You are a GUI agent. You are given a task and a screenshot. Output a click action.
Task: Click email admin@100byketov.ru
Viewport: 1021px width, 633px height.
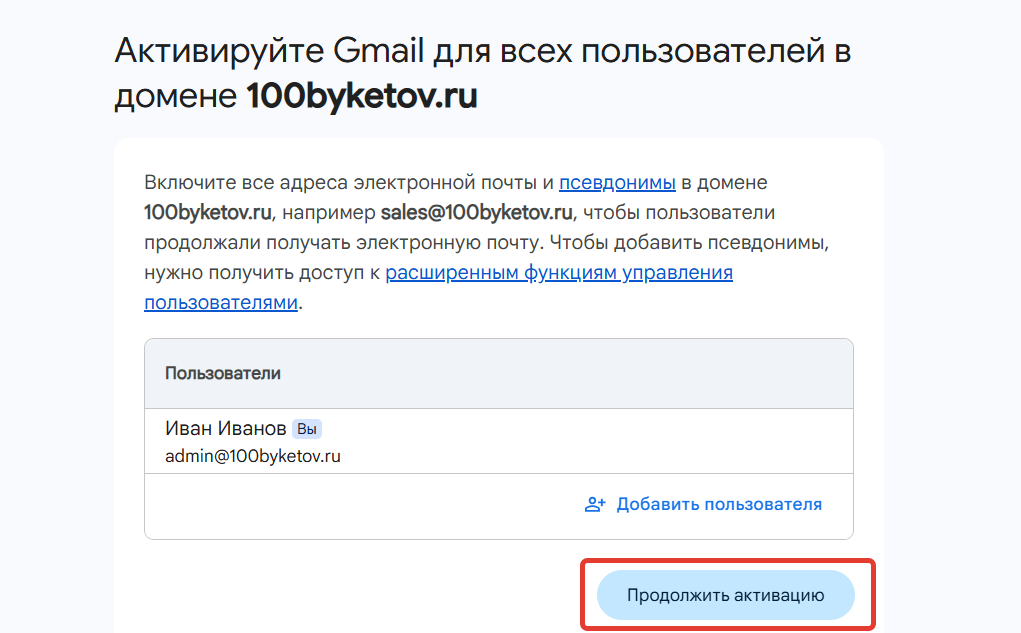(x=253, y=457)
